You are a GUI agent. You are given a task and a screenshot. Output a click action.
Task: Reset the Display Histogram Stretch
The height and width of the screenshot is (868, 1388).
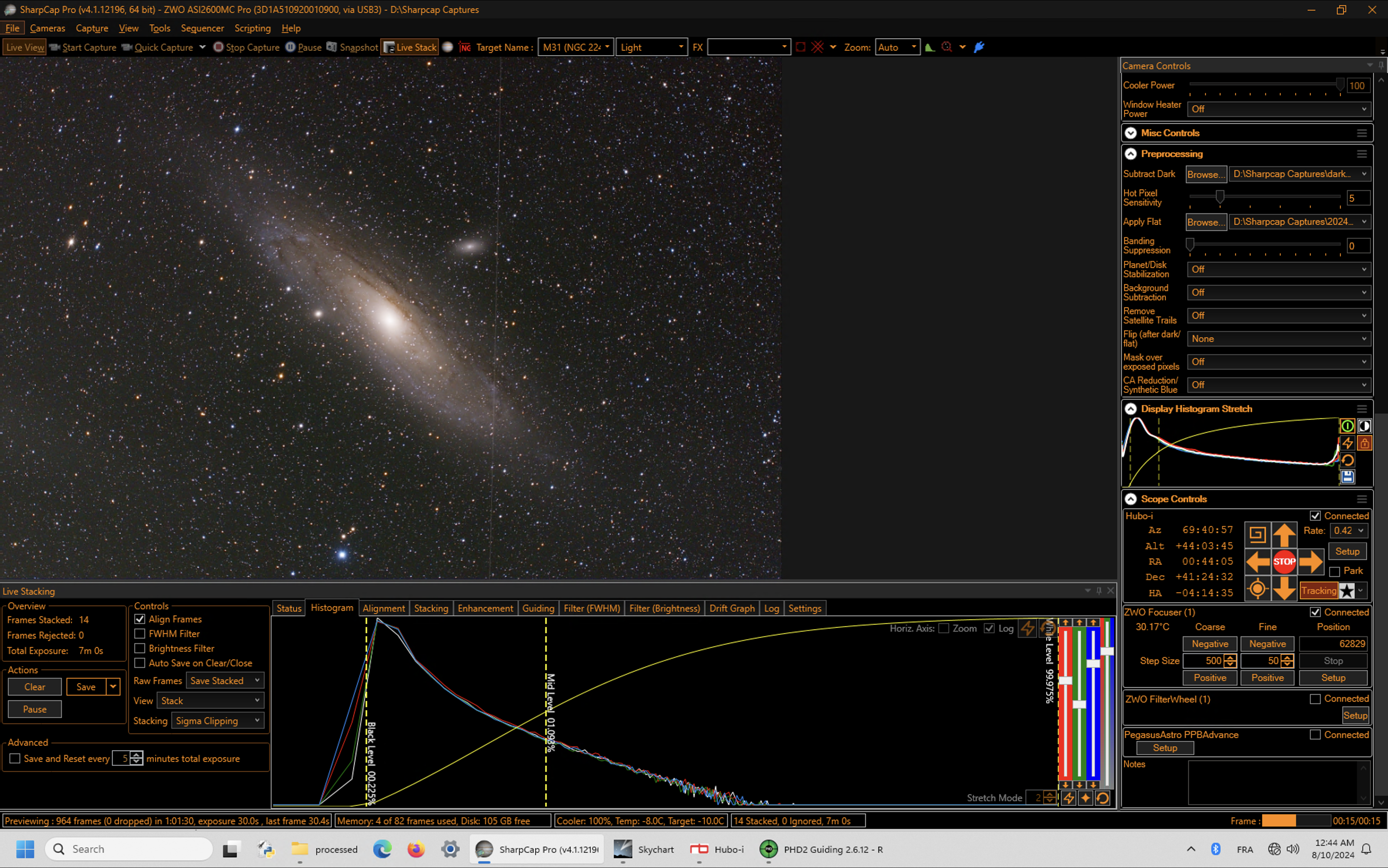coord(1347,460)
